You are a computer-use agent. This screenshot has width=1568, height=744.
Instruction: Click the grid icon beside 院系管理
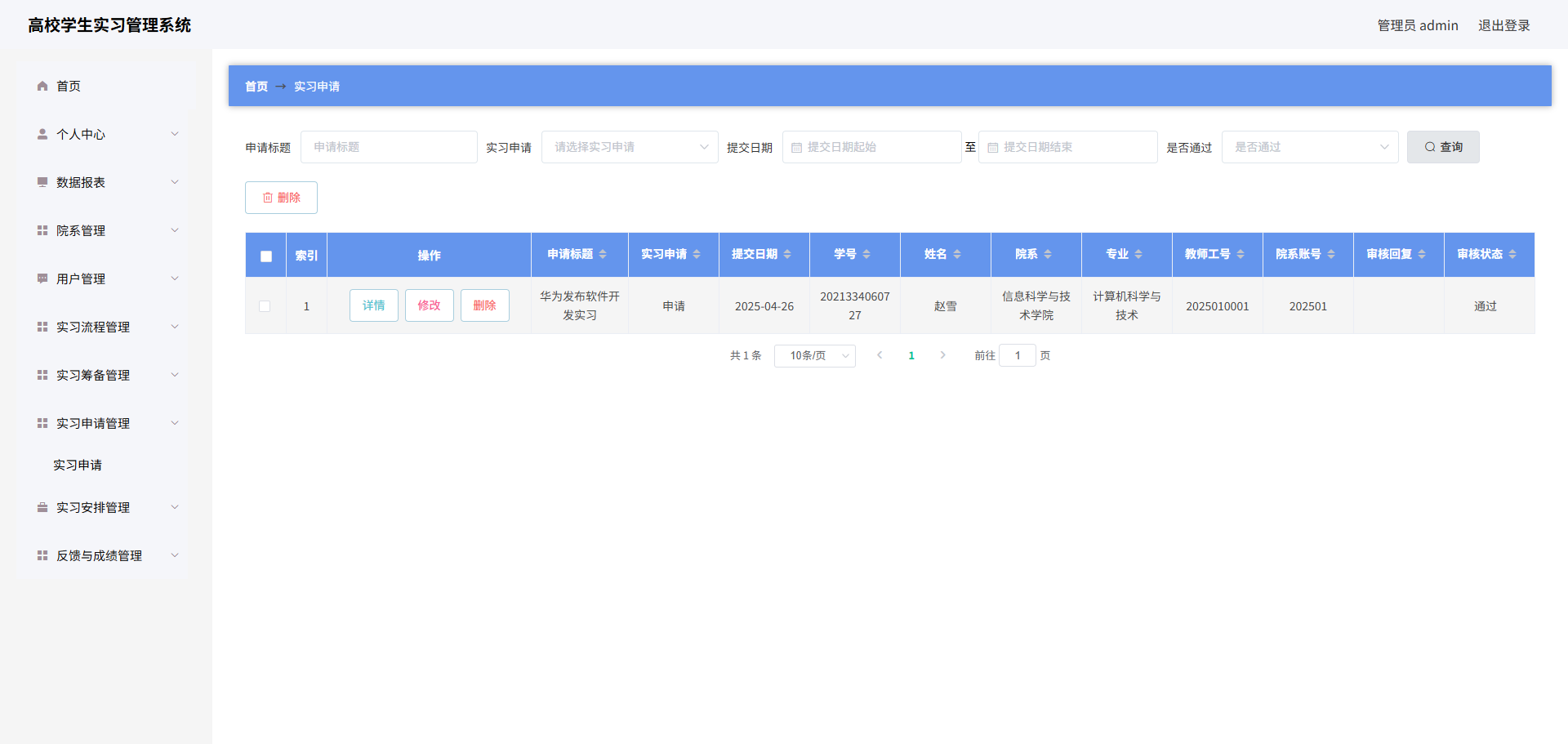coord(42,230)
